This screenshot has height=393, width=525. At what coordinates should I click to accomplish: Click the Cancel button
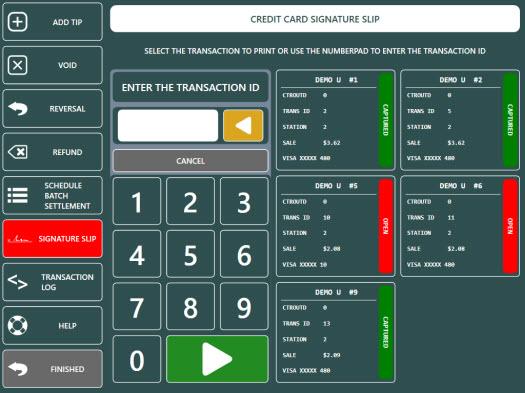point(191,161)
